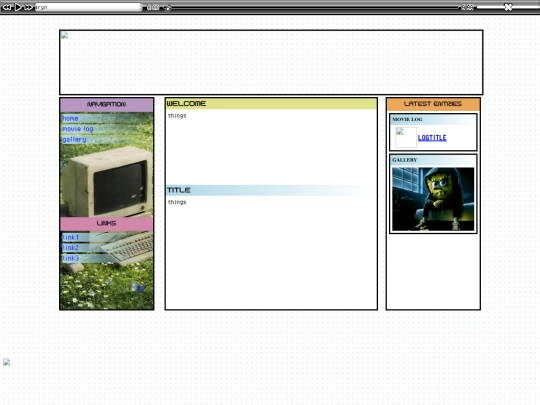Click the track title field in the player bar

88,7
